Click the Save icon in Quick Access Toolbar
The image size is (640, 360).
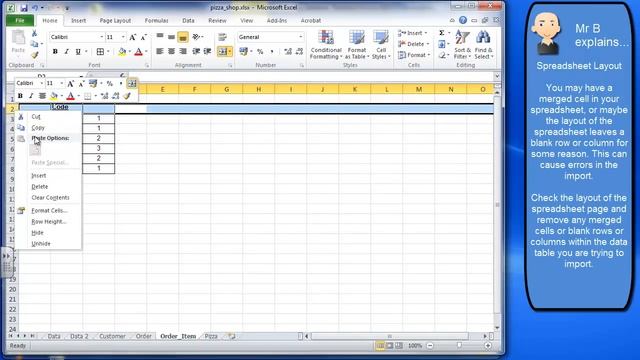pyautogui.click(x=24, y=8)
